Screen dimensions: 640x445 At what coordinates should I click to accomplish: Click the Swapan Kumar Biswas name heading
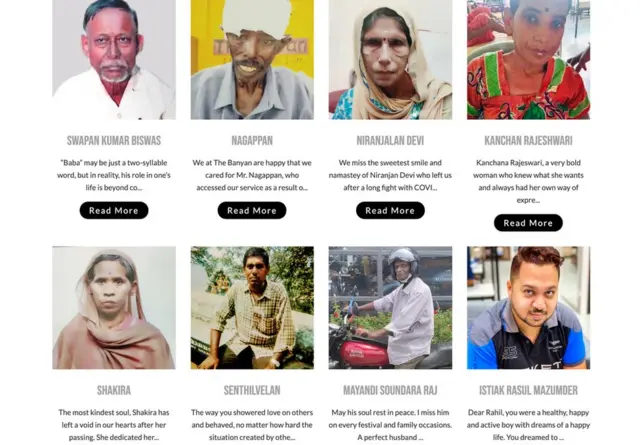114,141
